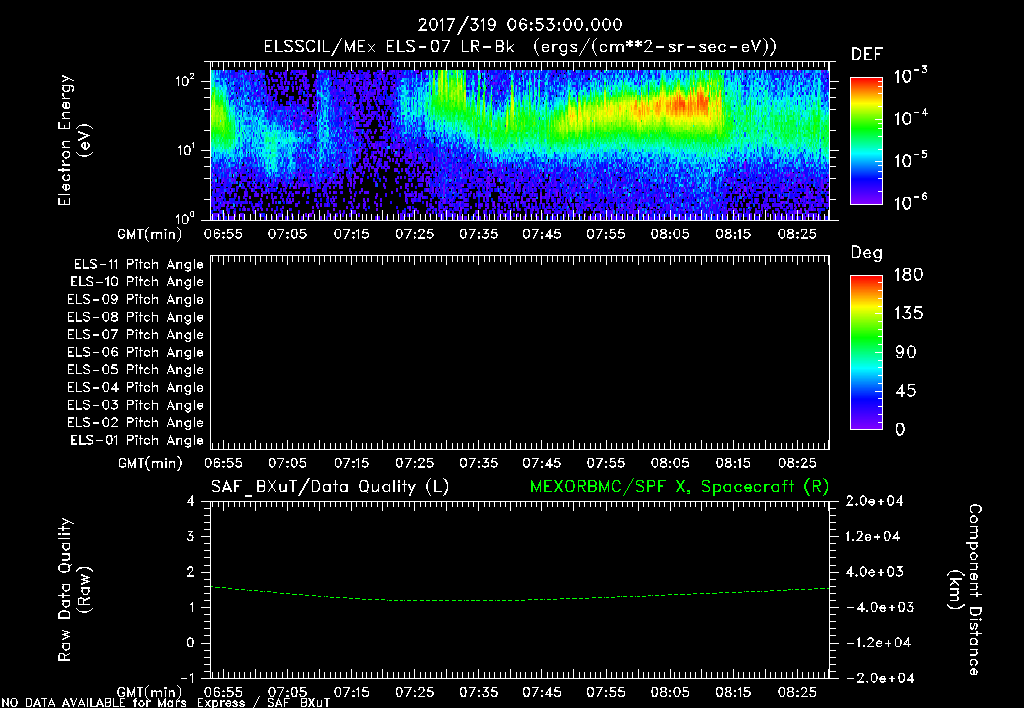Click GMT(min) label of the spectrogram panel

pyautogui.click(x=150, y=234)
